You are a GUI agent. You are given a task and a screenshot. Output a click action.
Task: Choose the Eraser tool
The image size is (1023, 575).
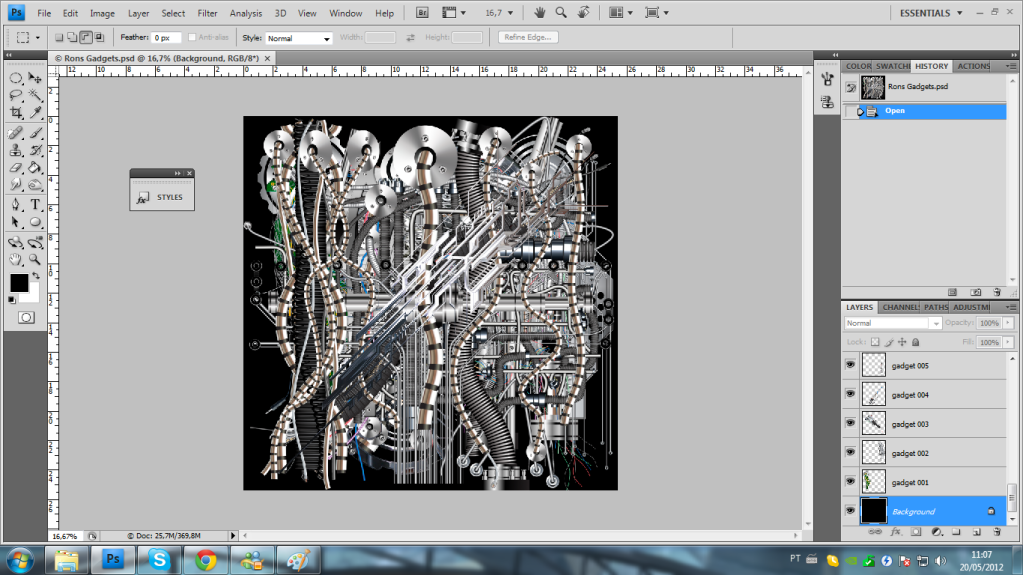click(16, 168)
